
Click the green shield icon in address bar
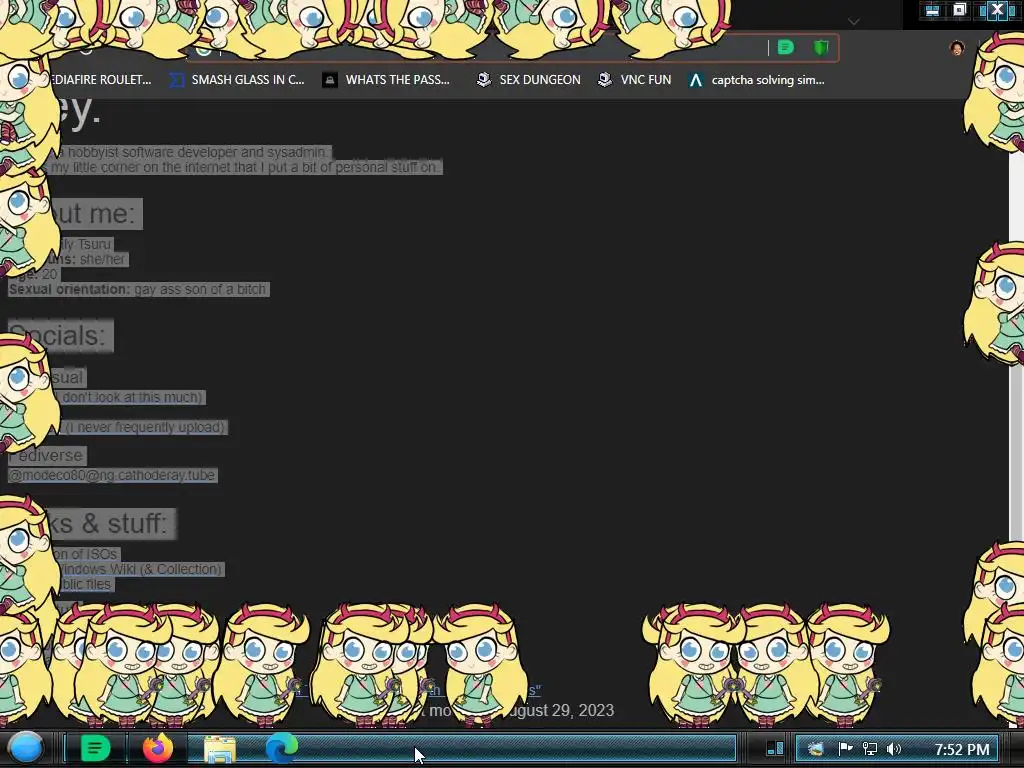tap(821, 47)
